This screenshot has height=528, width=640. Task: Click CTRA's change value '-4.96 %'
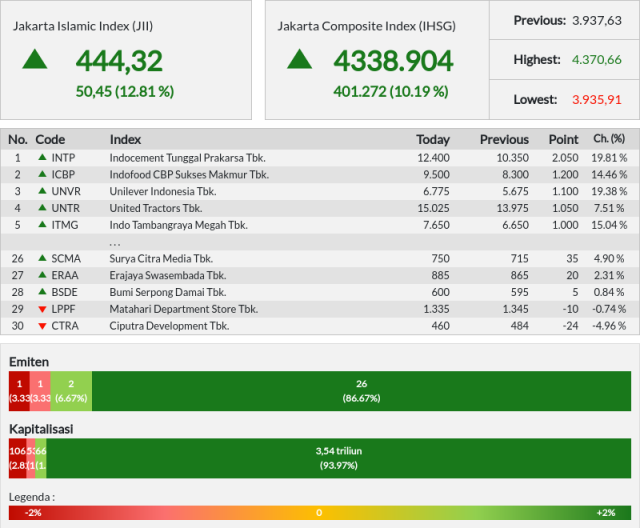[x=609, y=326]
